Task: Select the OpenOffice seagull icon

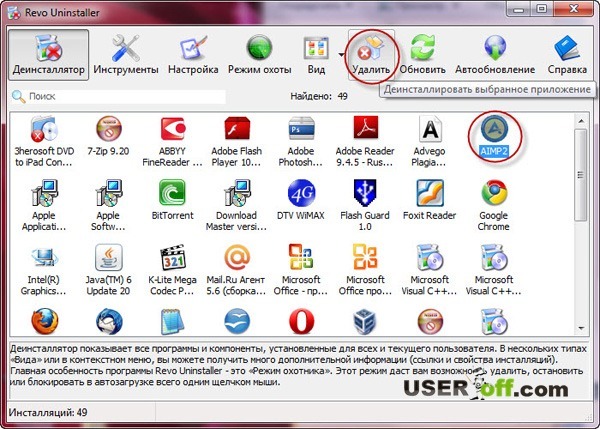Action: tap(237, 321)
